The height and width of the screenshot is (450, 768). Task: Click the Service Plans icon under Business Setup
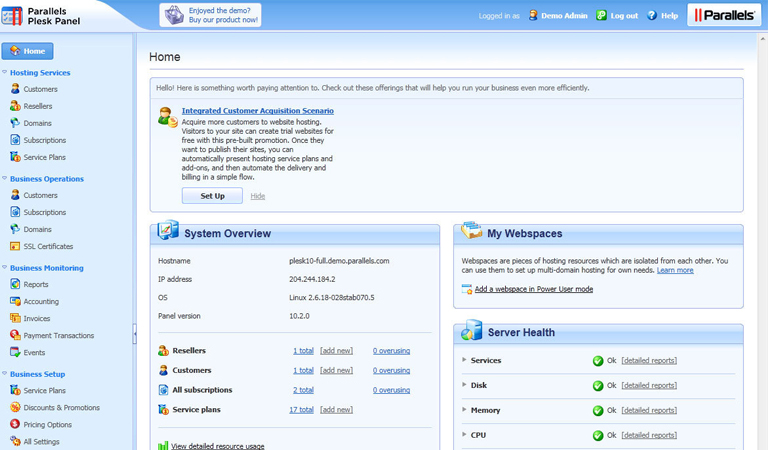tap(15, 390)
